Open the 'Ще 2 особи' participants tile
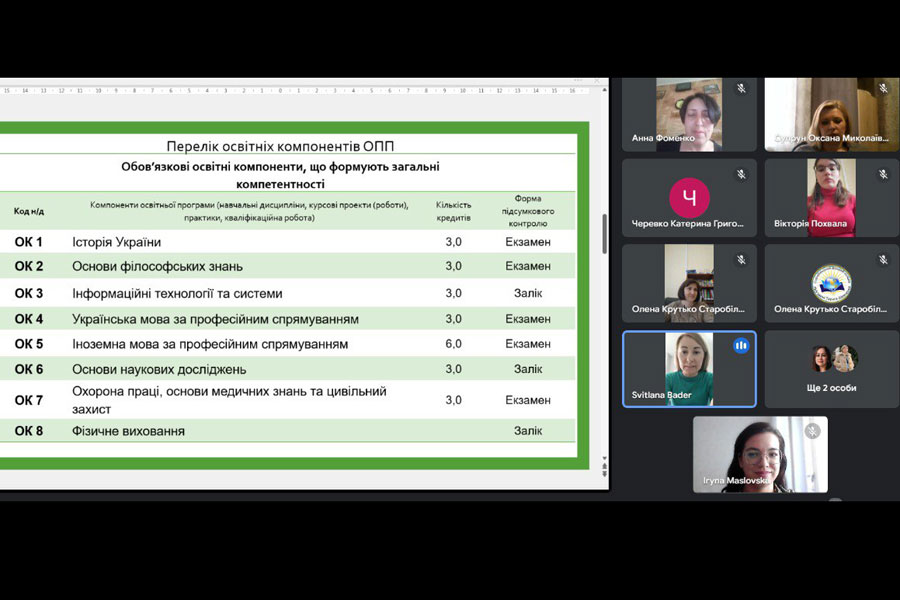Viewport: 900px width, 600px height. point(832,369)
